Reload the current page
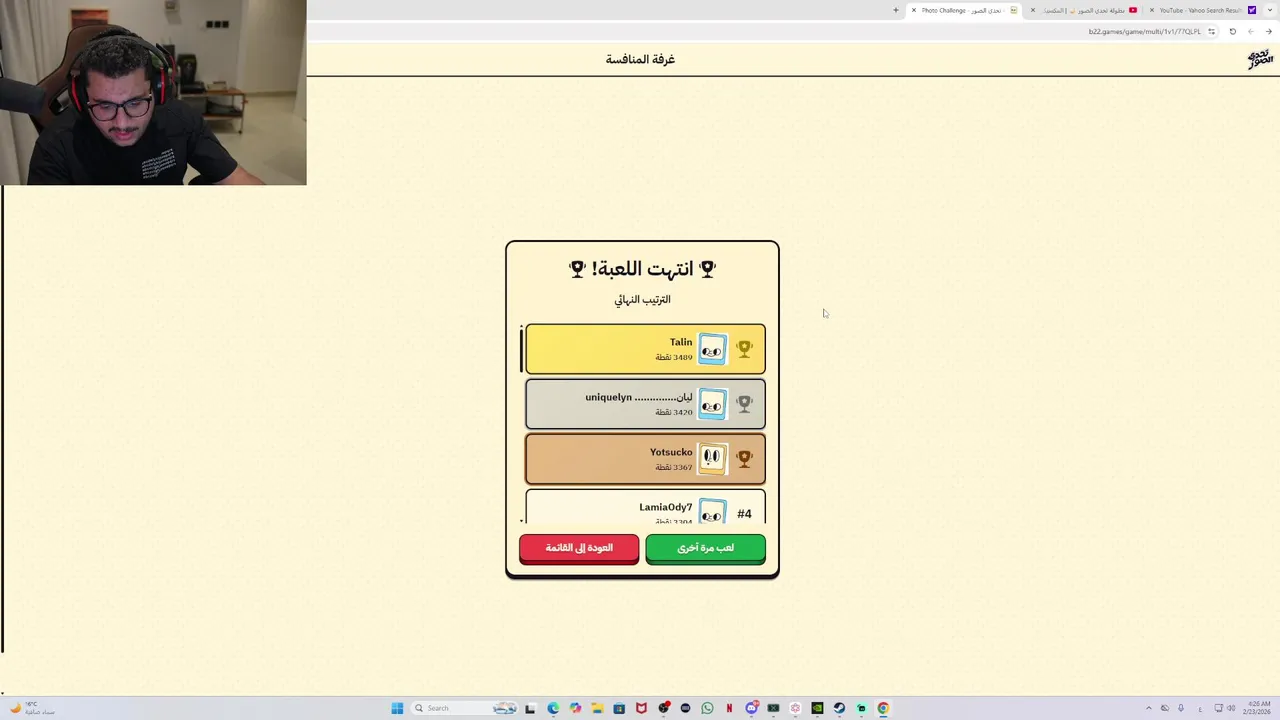 [1232, 31]
